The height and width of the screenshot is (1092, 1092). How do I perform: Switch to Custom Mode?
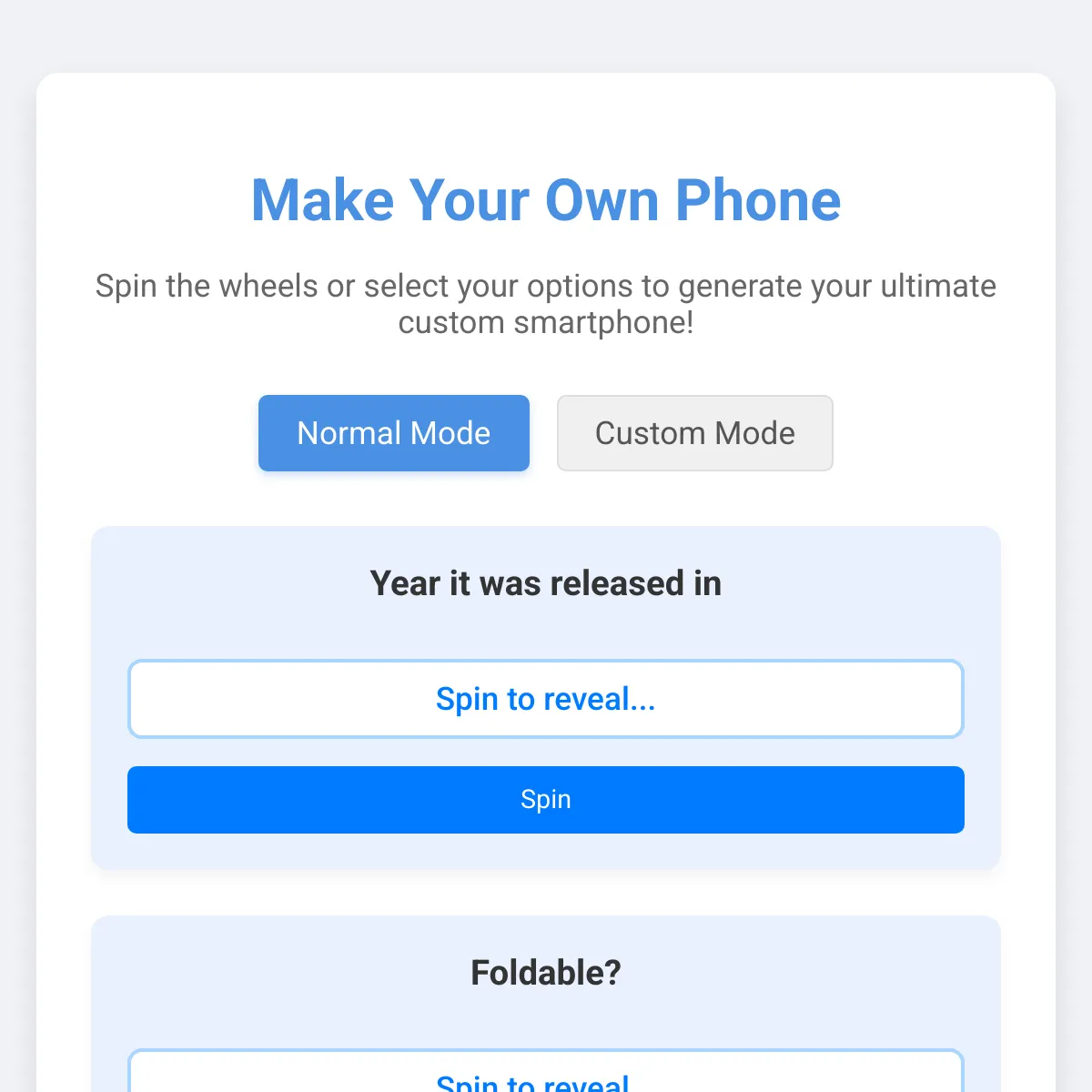click(695, 433)
